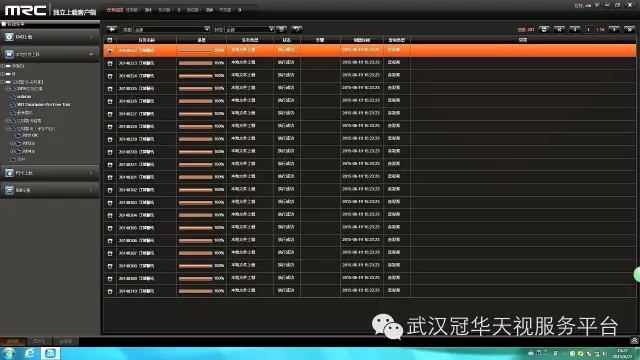This screenshot has height=360, width=640.
Task: Open the last sidebar section below P2 upload
Action: pos(50,190)
